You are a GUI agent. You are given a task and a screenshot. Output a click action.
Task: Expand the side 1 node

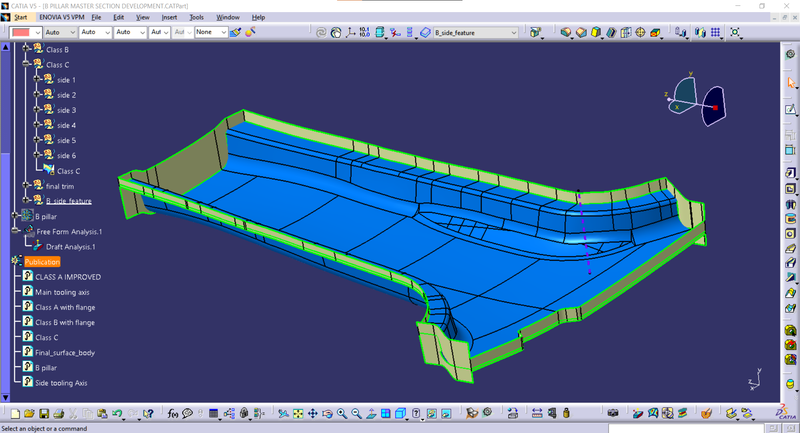click(36, 80)
